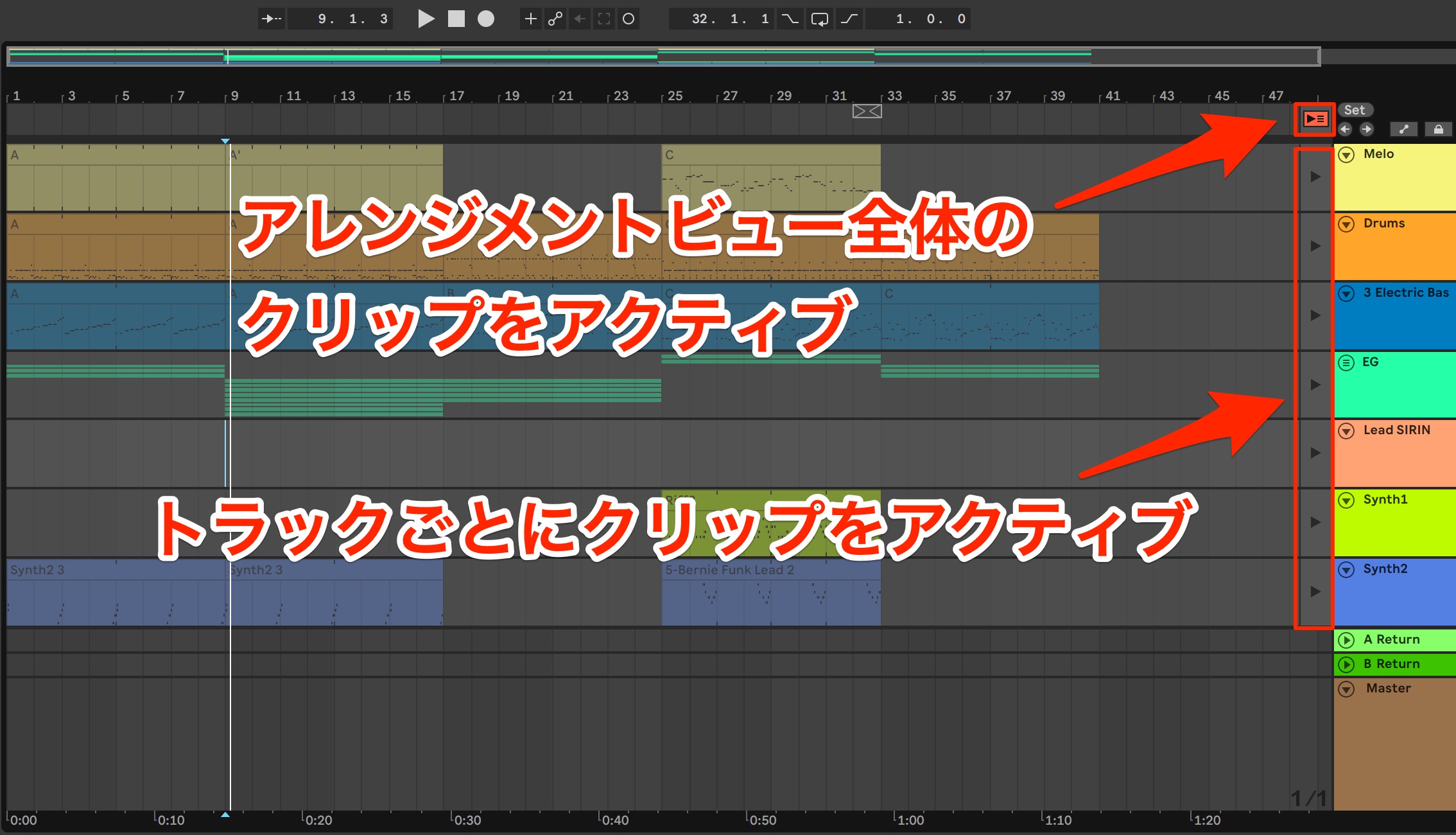Click the arrangement overview bar
The width and height of the screenshot is (1456, 835).
coord(663,57)
